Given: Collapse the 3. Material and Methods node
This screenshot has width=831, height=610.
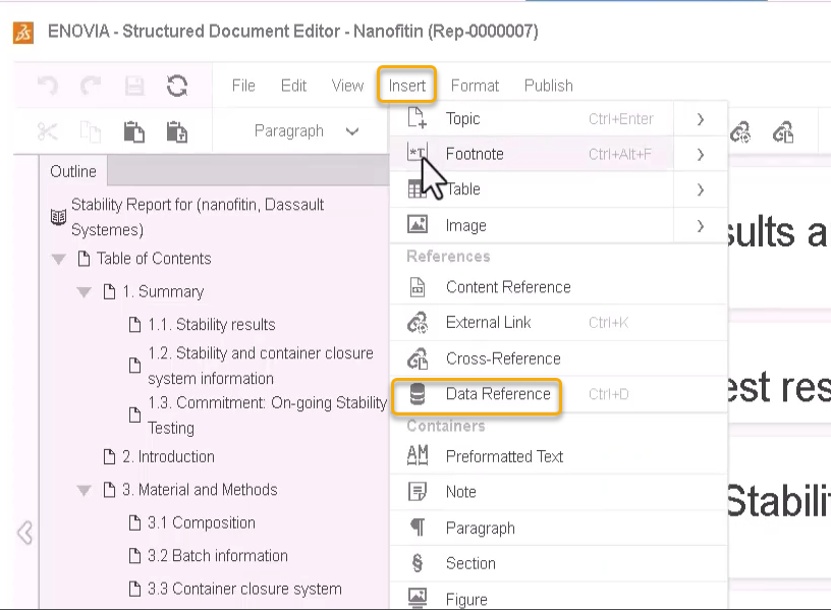Looking at the screenshot, I should point(85,490).
